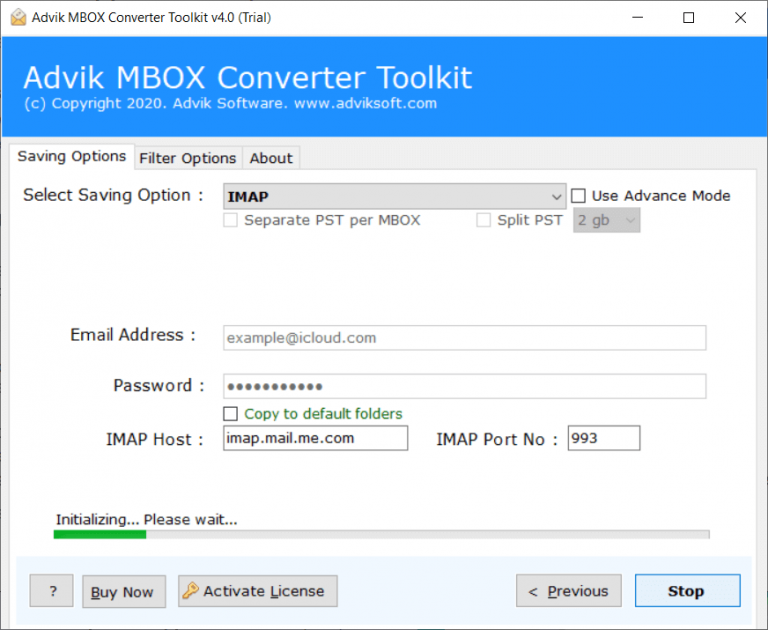Open the Select Saving Option dropdown
The height and width of the screenshot is (630, 768).
click(x=394, y=196)
